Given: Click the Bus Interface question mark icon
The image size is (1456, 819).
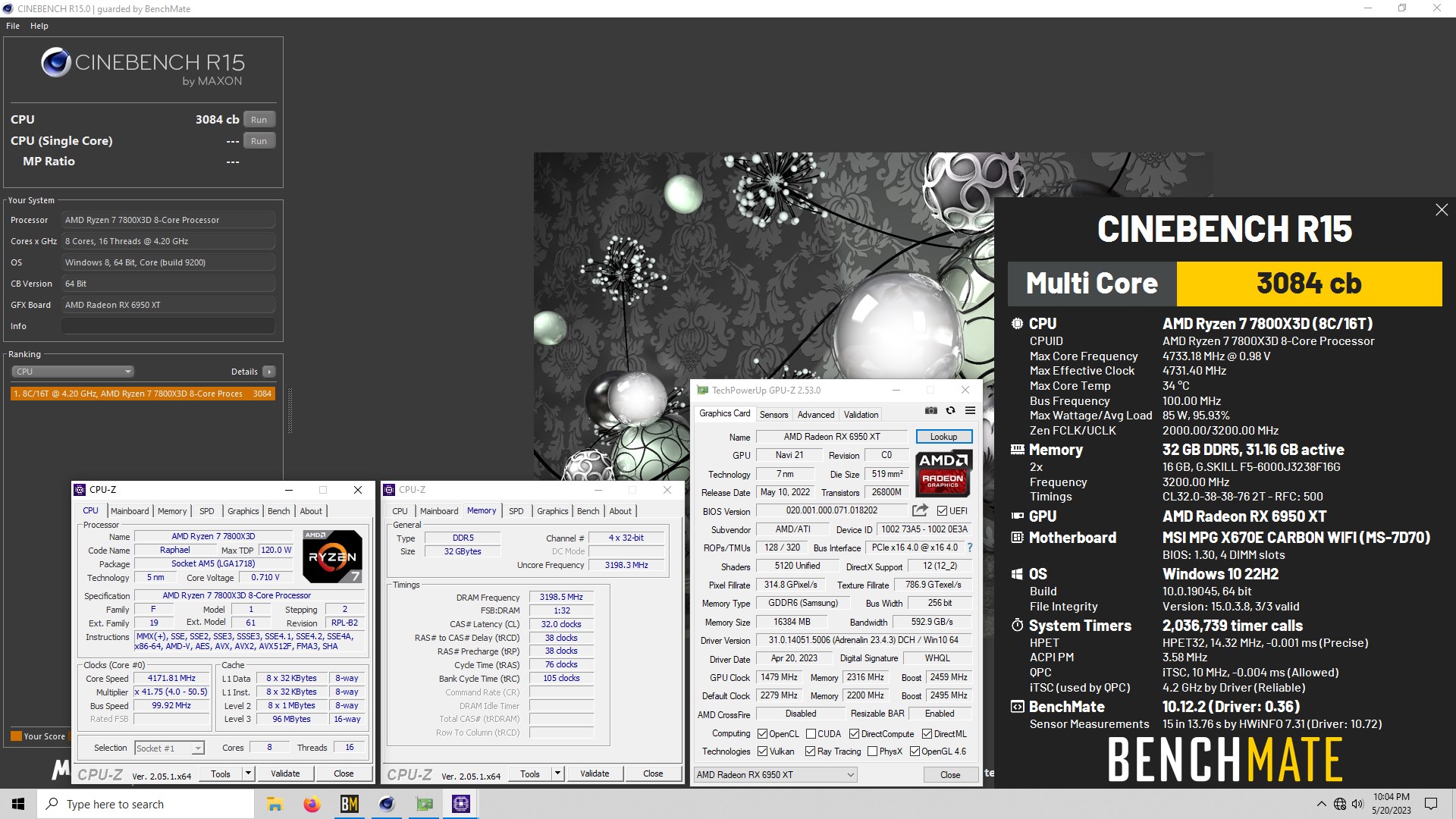Looking at the screenshot, I should [x=969, y=548].
